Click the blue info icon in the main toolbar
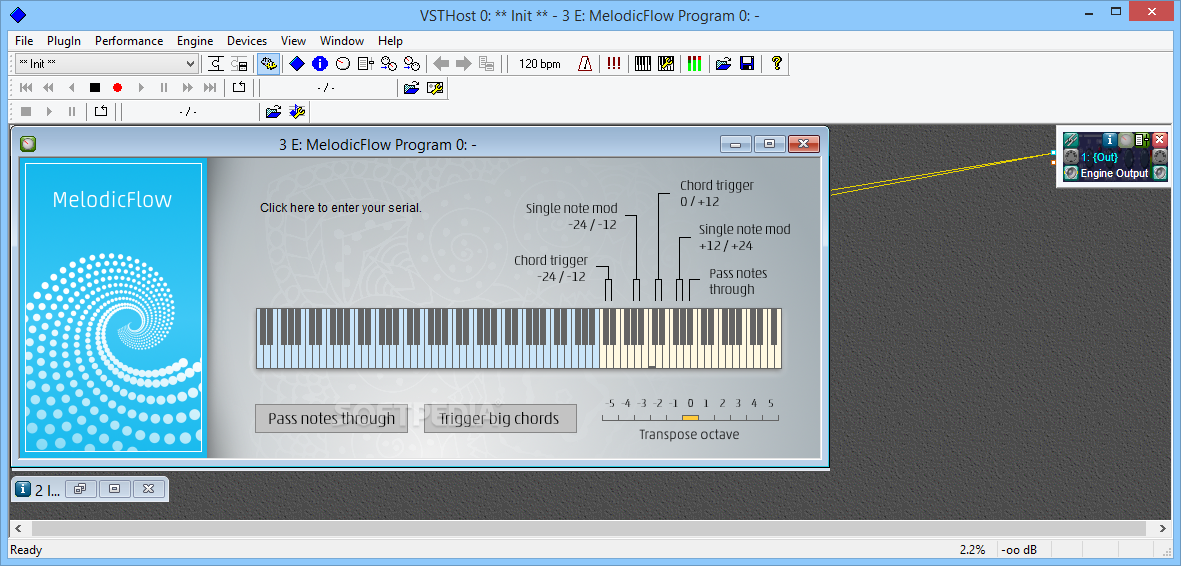The height and width of the screenshot is (566, 1181). [x=319, y=64]
